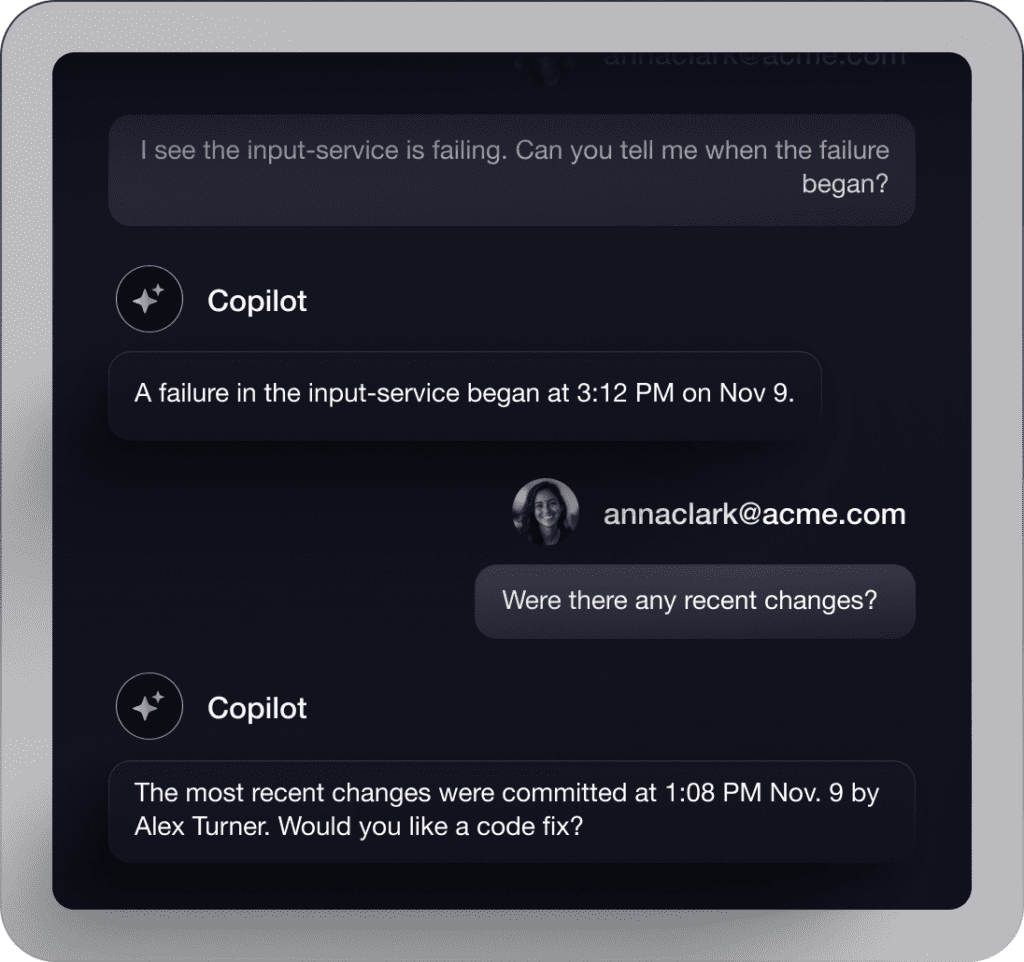The height and width of the screenshot is (962, 1024).
Task: Click the 'Alex Turner' name in the response
Action: pos(202,827)
